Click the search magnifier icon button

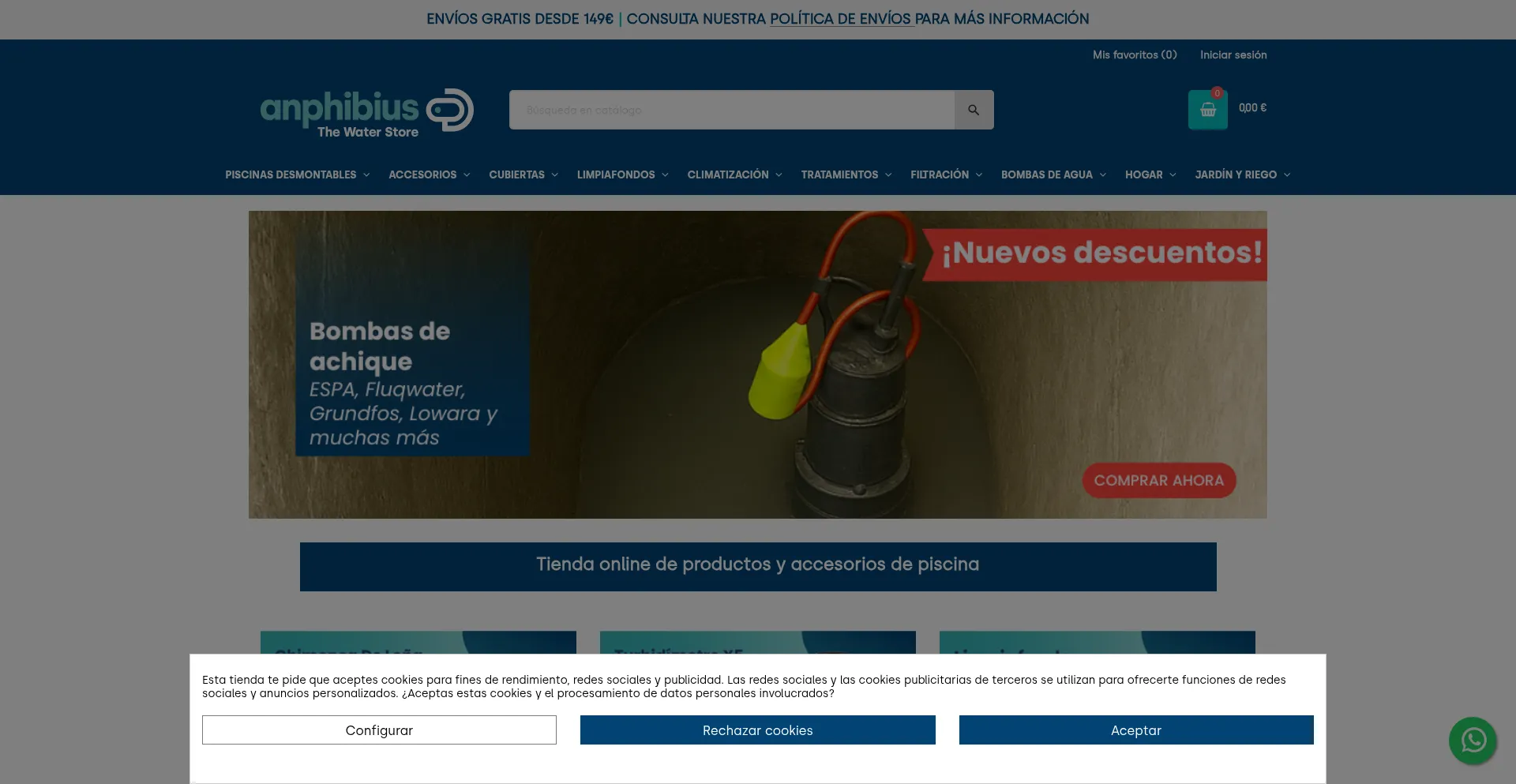coord(974,110)
